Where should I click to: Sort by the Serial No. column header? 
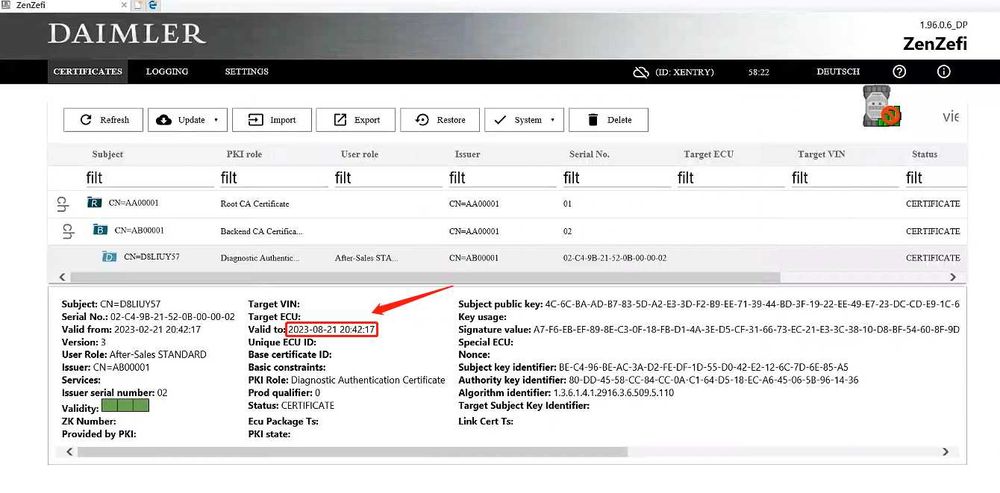tap(589, 154)
